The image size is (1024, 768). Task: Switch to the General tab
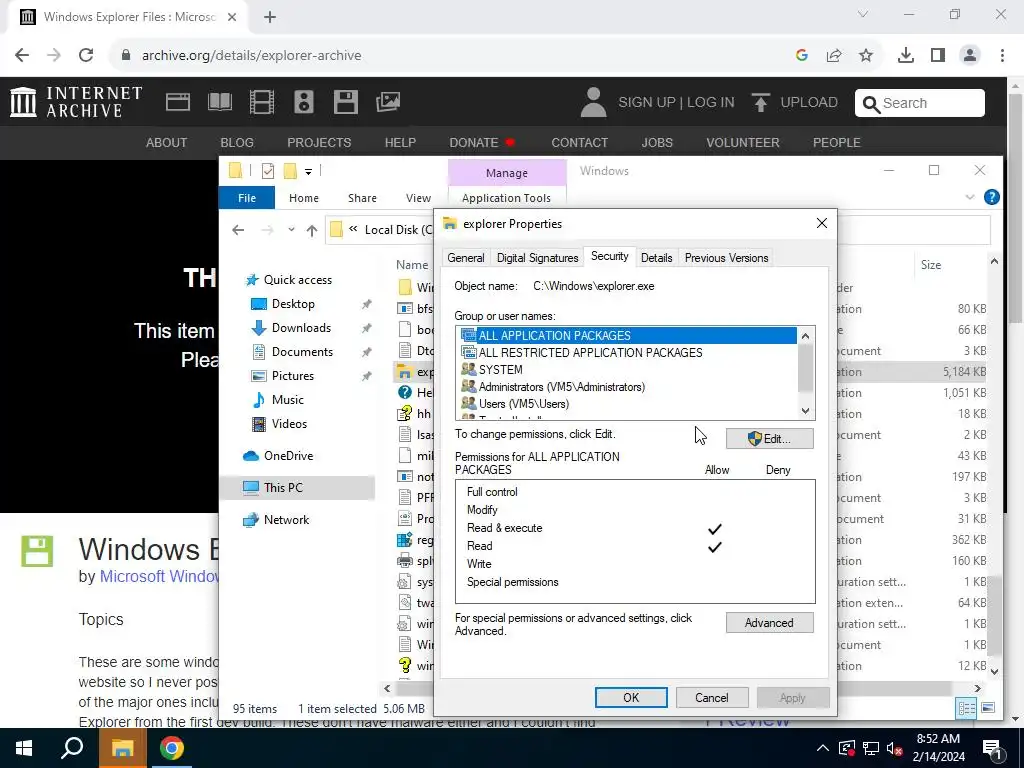466,258
